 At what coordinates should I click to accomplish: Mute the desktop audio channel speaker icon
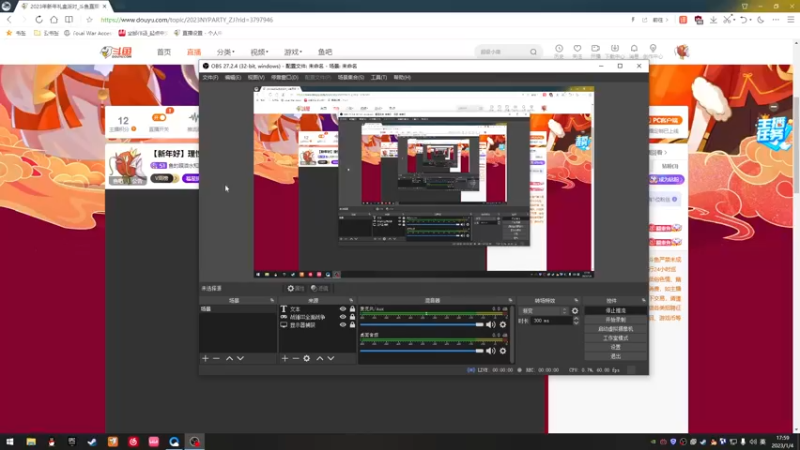(x=491, y=351)
